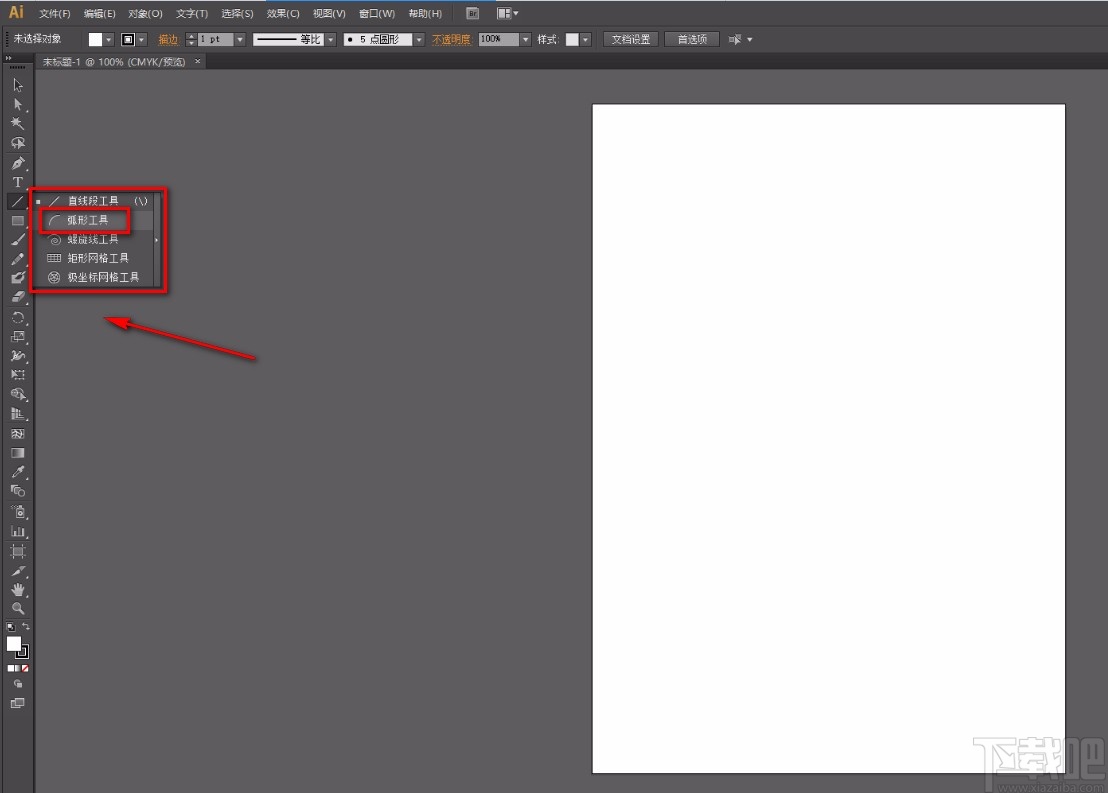
Task: Select the Hand tool
Action: 18,589
